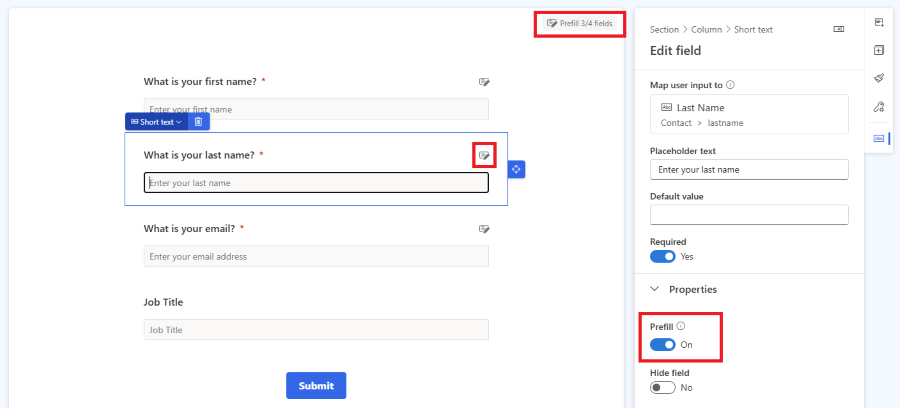Enable the Hide field toggle
This screenshot has height=408, width=900.
click(663, 387)
